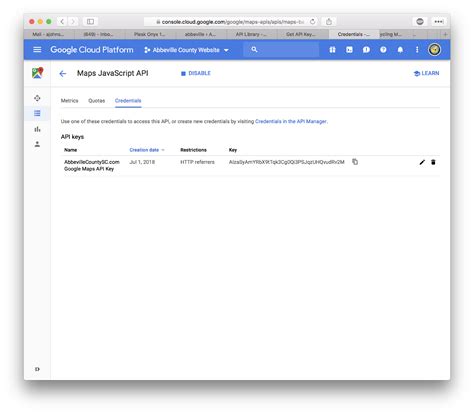
Task: Click the Safari extension icon in toolbar
Action: 420,22
